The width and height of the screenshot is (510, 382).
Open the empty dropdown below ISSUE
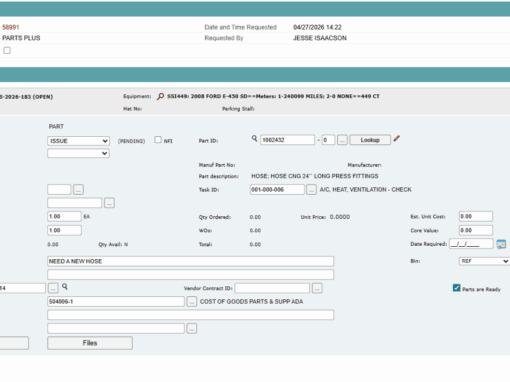tap(78, 153)
